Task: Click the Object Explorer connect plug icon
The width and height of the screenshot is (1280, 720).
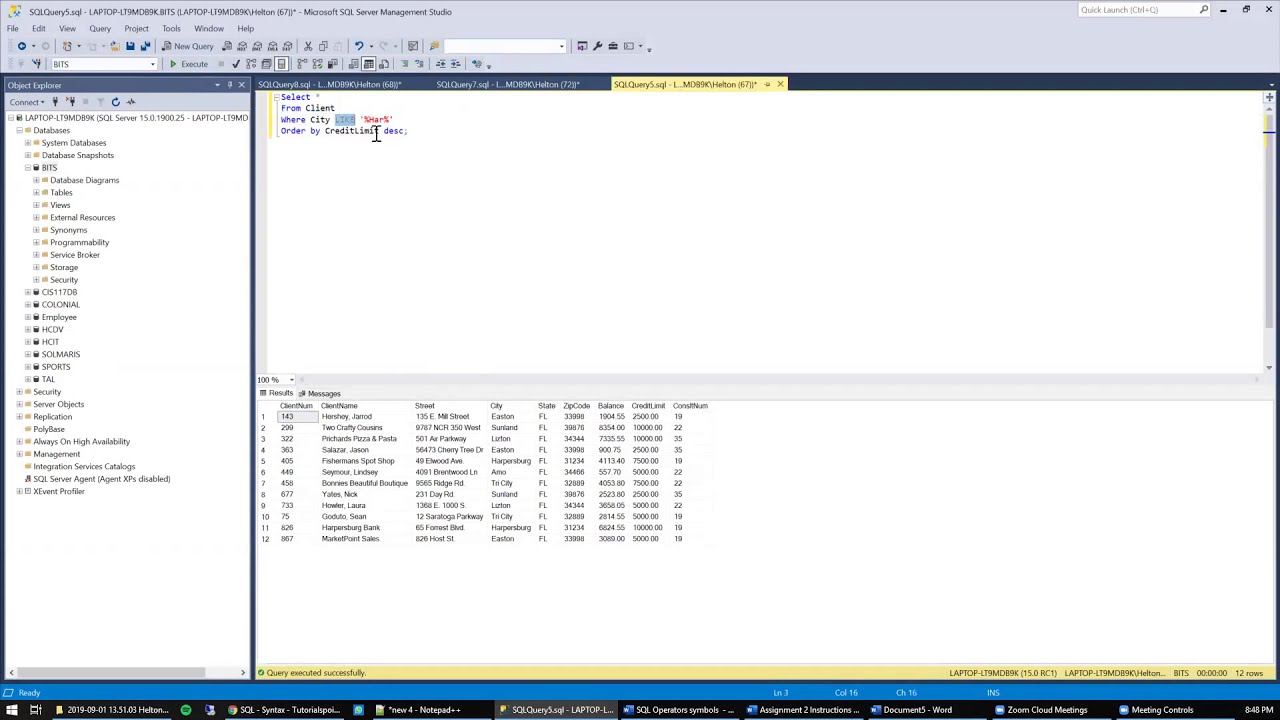Action: point(56,102)
